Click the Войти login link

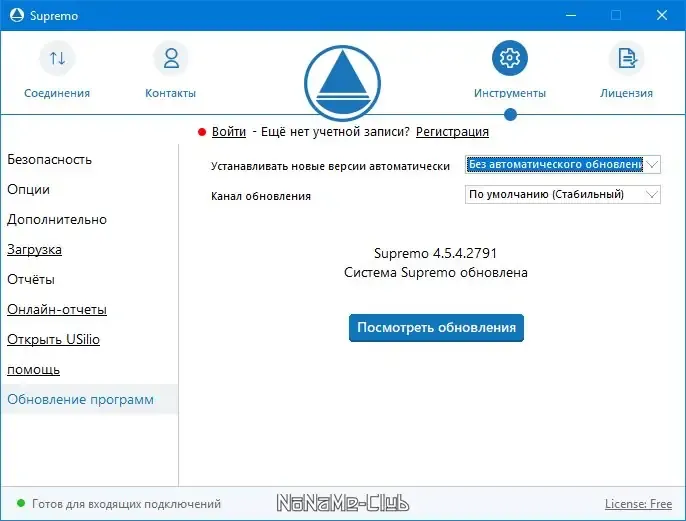tap(229, 132)
